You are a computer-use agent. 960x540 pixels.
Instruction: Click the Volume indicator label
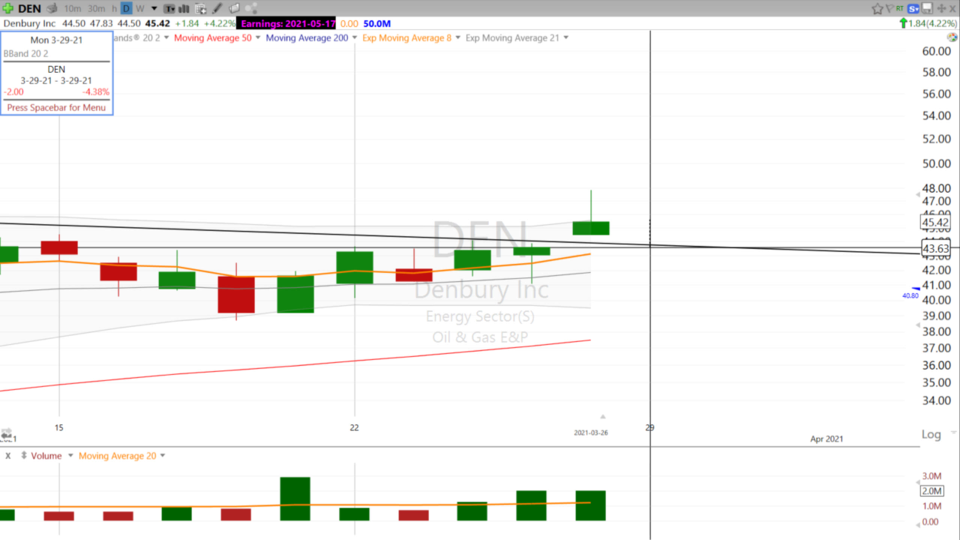[47, 456]
